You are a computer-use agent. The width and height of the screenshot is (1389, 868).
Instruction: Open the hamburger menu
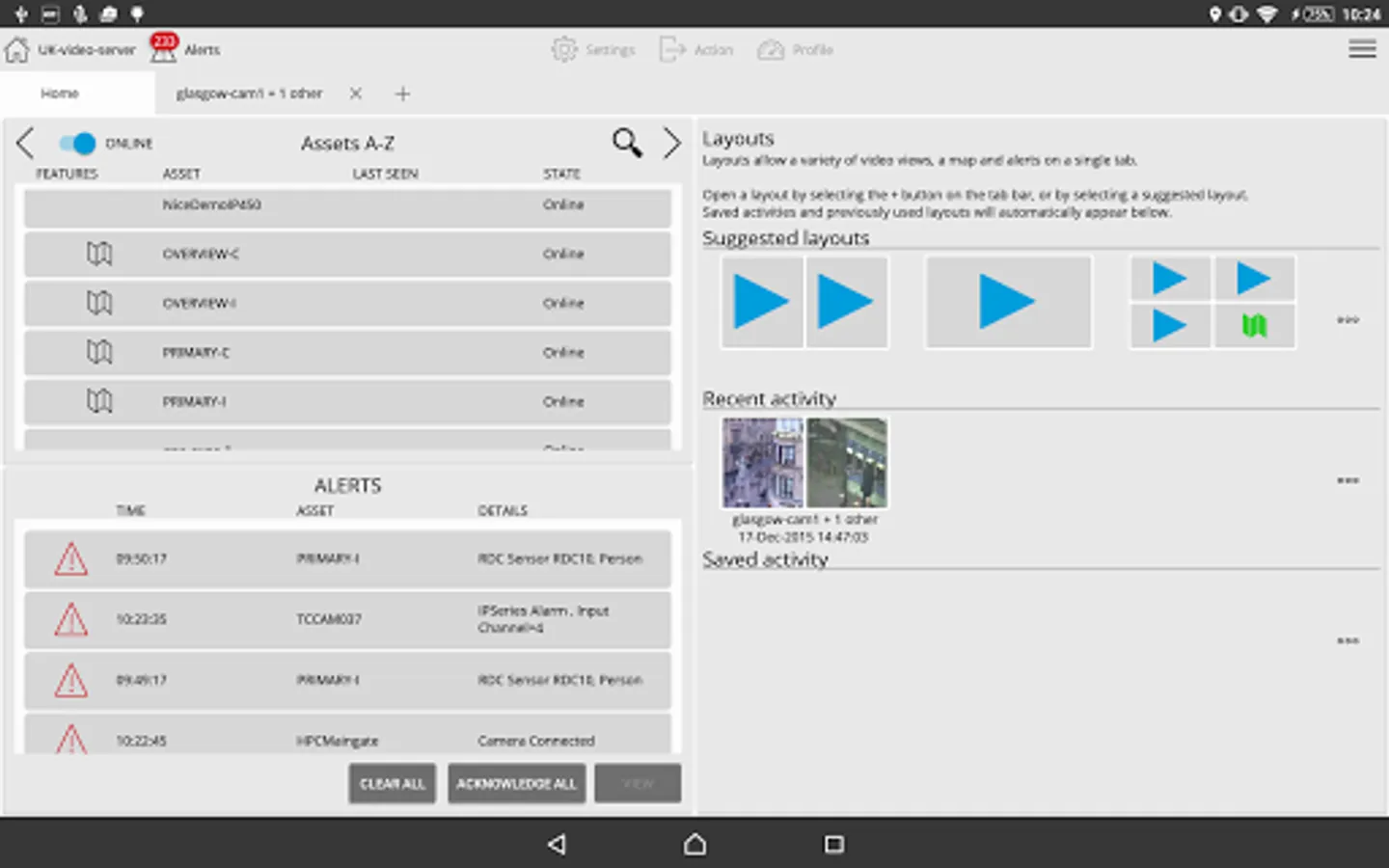[x=1362, y=49]
